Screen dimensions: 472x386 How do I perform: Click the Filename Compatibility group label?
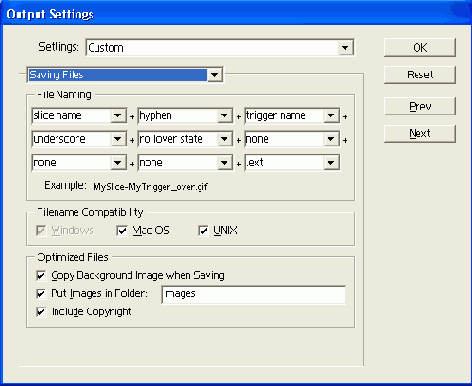pos(90,212)
